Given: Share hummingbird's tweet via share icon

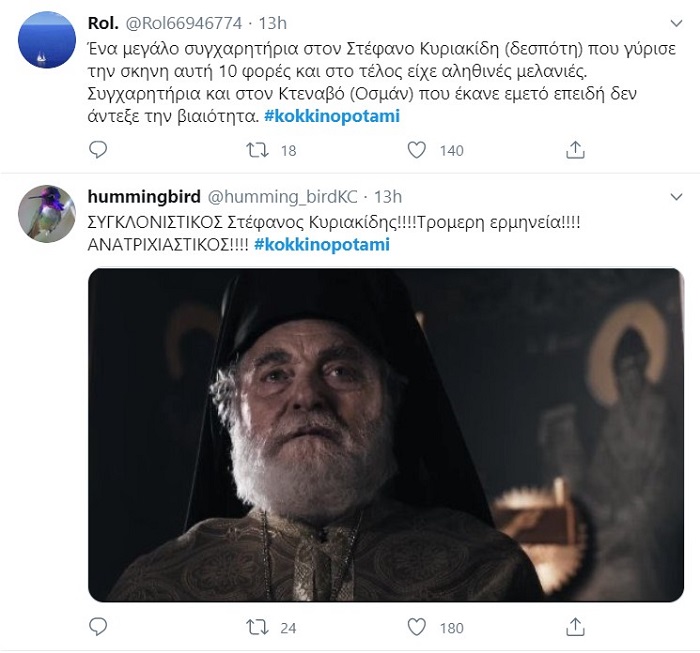Looking at the screenshot, I should click(x=575, y=628).
